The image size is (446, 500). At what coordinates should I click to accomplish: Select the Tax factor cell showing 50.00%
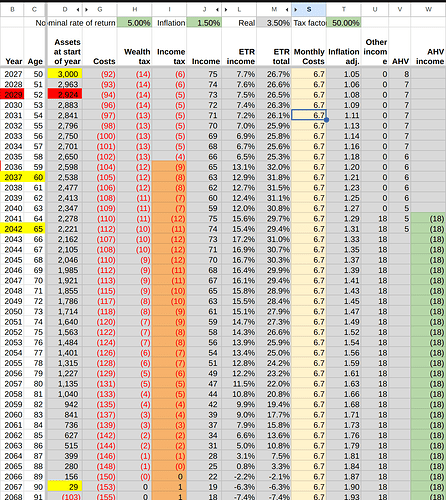pyautogui.click(x=344, y=23)
